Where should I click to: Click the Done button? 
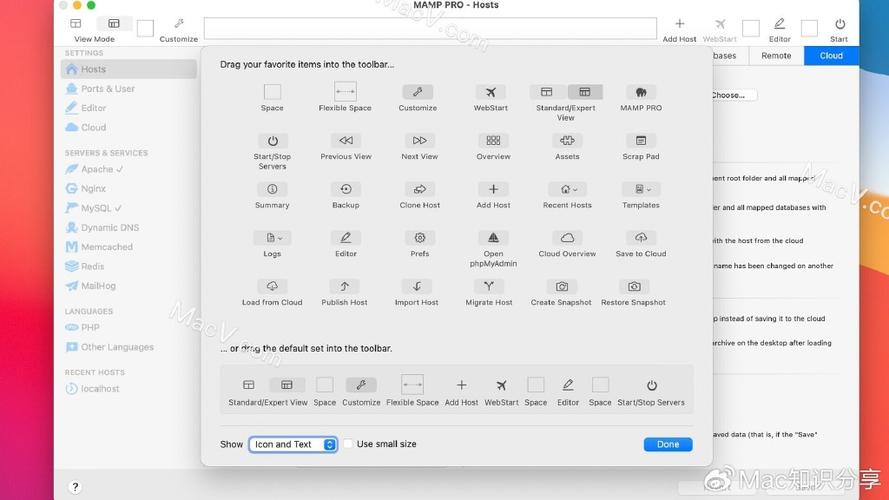[668, 444]
